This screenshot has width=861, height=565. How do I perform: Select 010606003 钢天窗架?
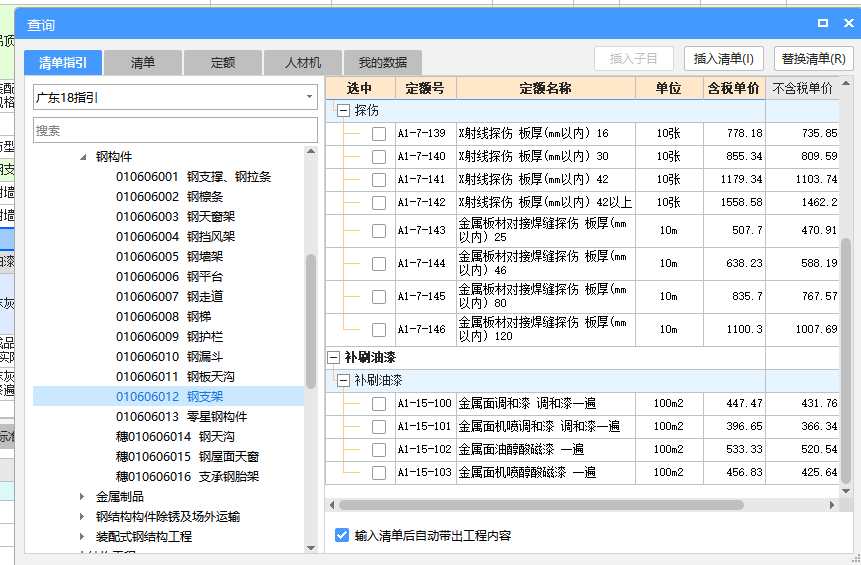point(176,217)
